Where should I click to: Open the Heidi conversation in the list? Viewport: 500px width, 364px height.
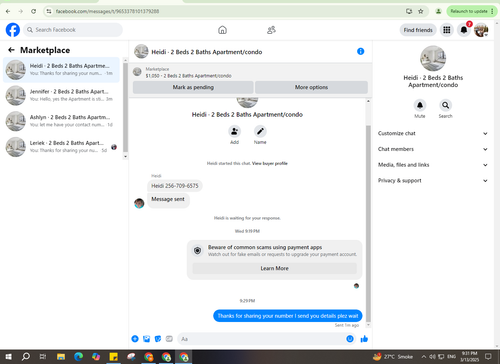(x=61, y=70)
